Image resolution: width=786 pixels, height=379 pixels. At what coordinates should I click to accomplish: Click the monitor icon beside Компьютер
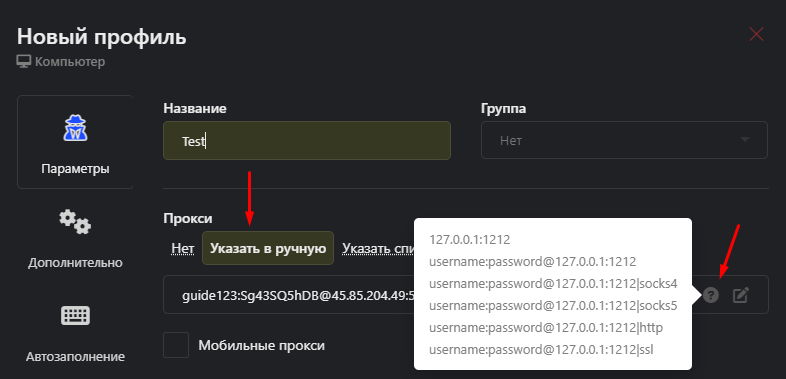(24, 62)
